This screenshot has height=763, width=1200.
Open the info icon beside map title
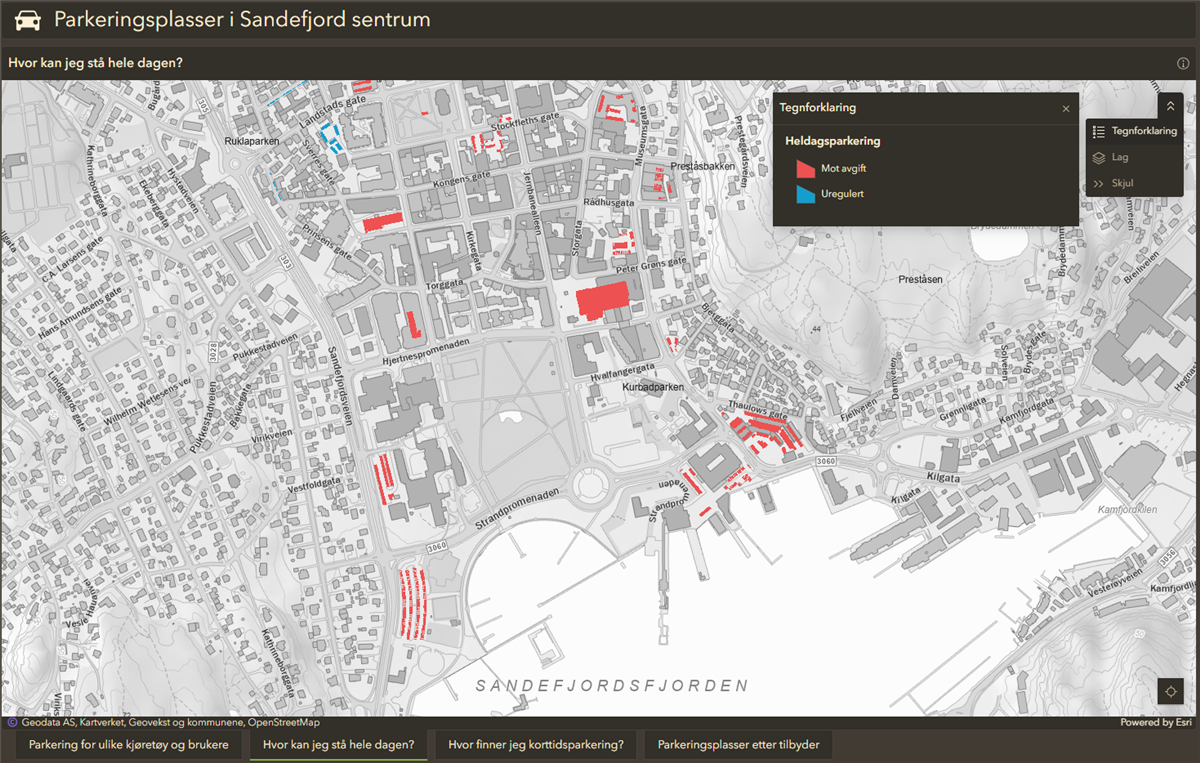coord(1183,63)
